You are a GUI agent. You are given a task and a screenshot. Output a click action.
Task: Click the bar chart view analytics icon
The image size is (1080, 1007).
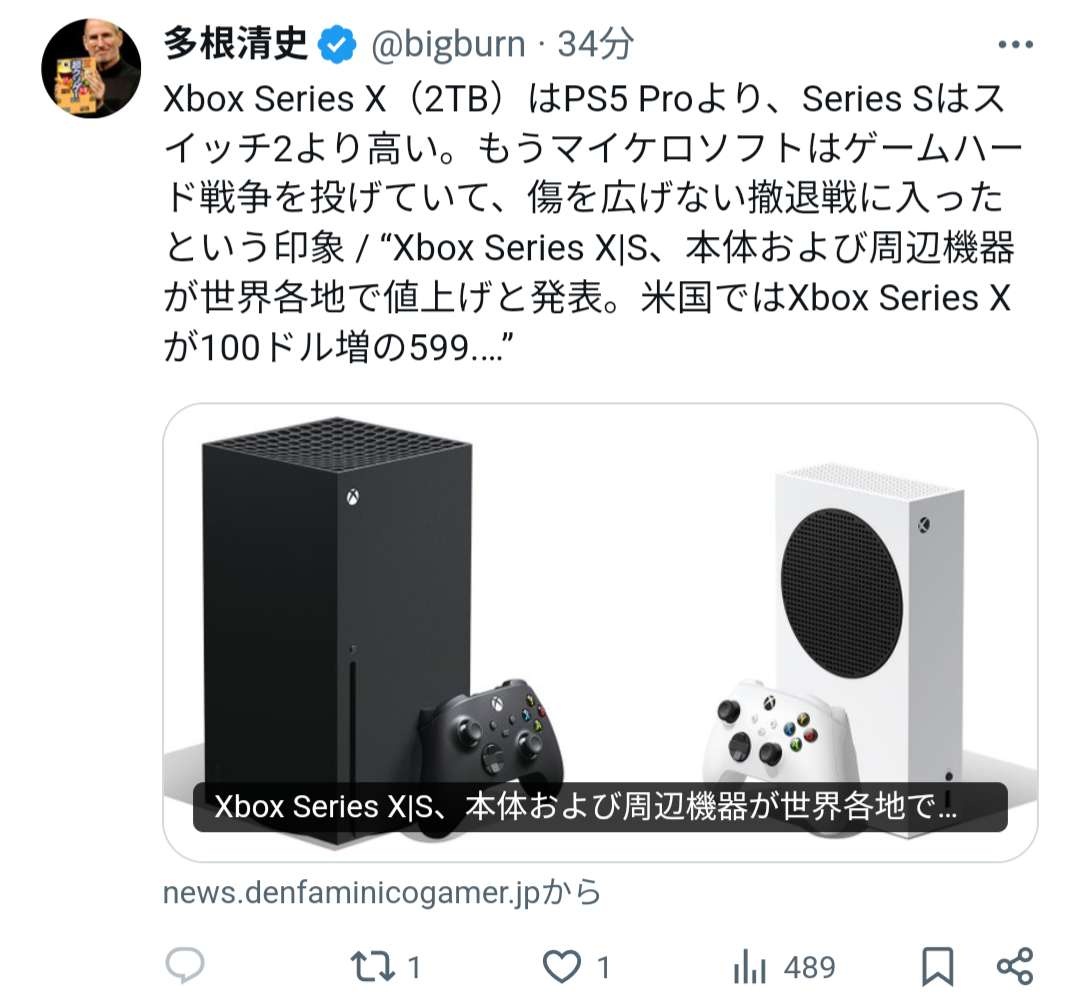click(x=750, y=966)
